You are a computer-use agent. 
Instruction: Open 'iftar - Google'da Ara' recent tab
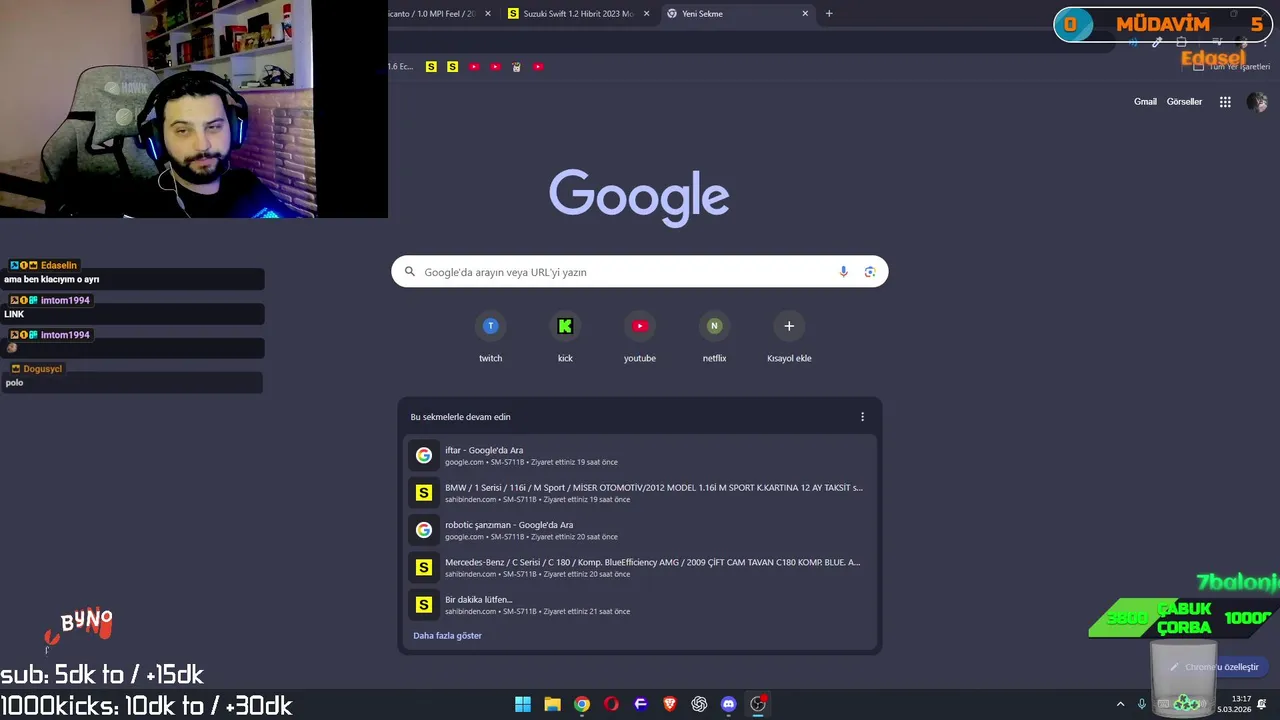(x=640, y=456)
